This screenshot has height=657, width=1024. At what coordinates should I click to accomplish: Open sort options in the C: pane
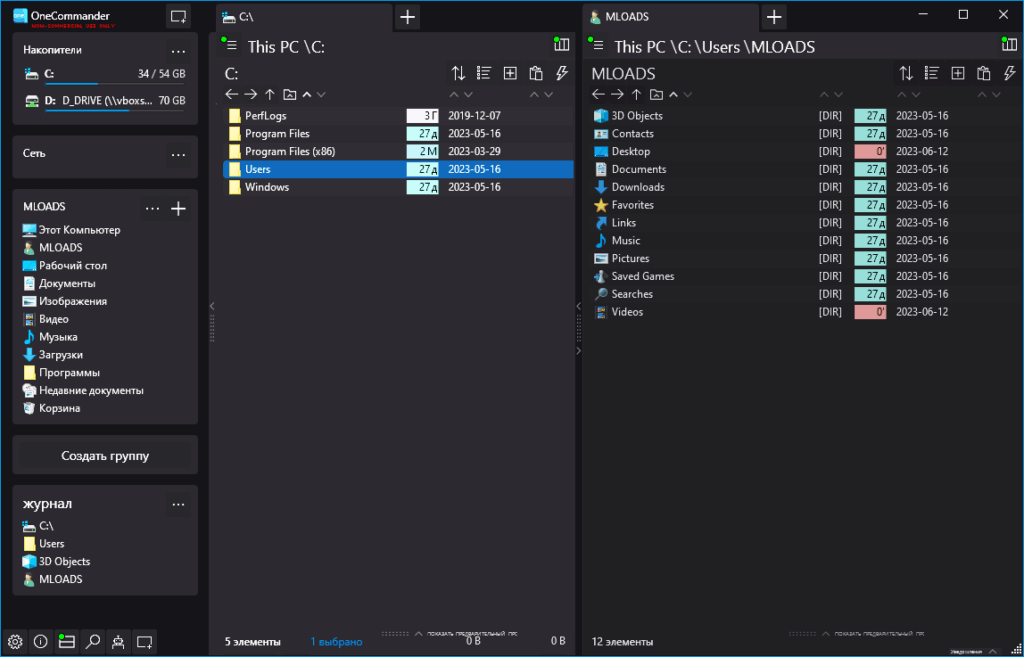click(x=458, y=73)
